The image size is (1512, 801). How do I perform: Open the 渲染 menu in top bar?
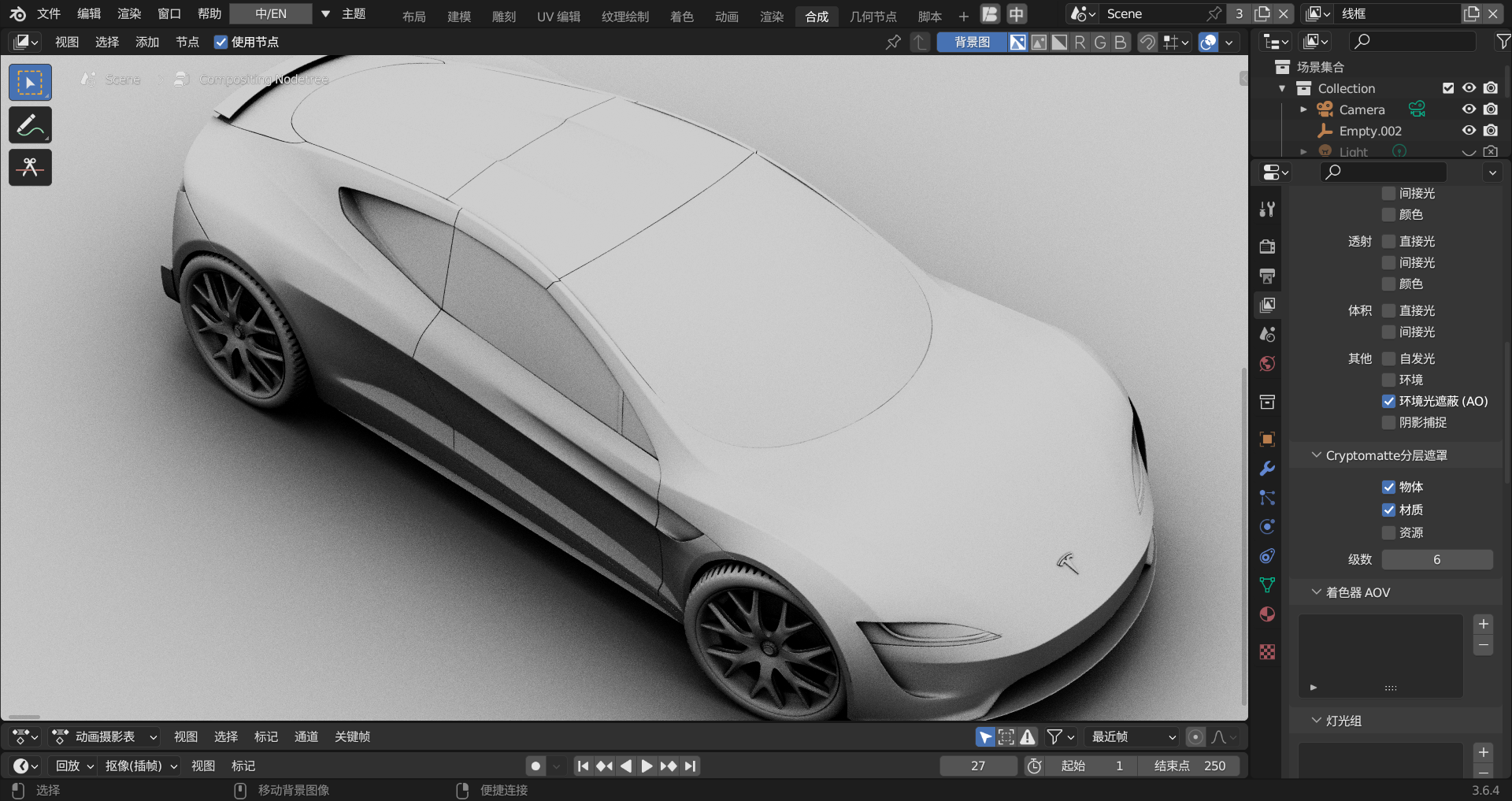point(129,13)
